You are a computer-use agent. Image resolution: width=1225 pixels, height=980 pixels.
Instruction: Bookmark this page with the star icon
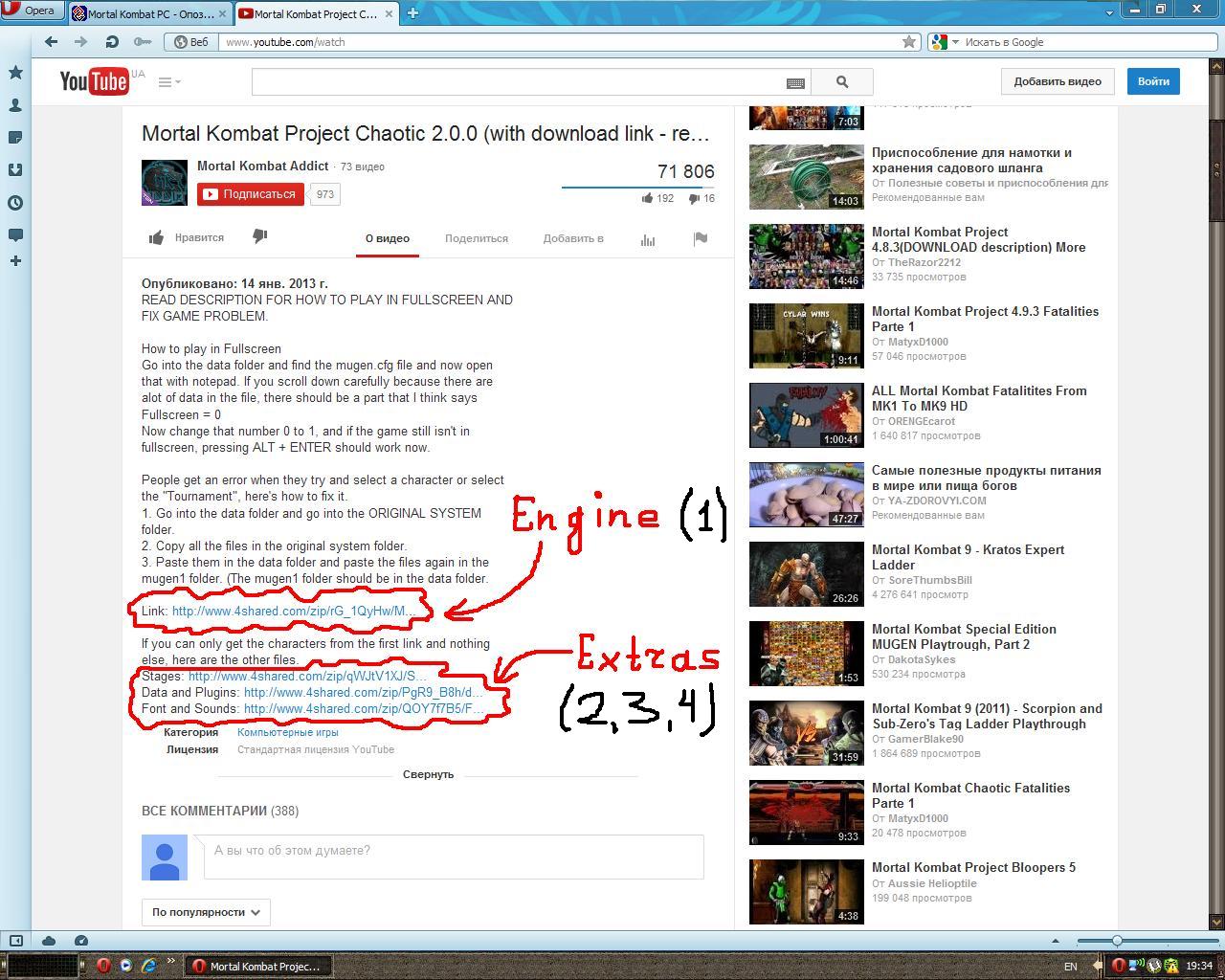909,42
